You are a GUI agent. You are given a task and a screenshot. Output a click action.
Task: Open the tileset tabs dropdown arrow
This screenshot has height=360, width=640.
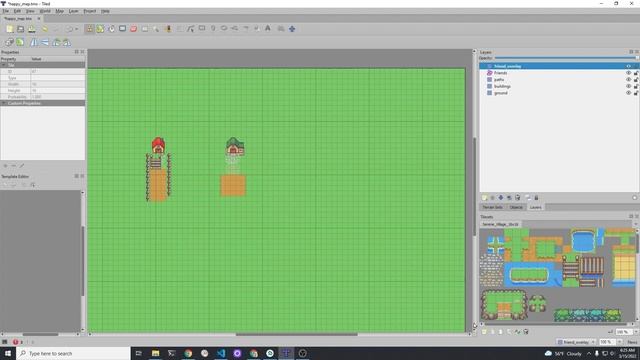[636, 224]
